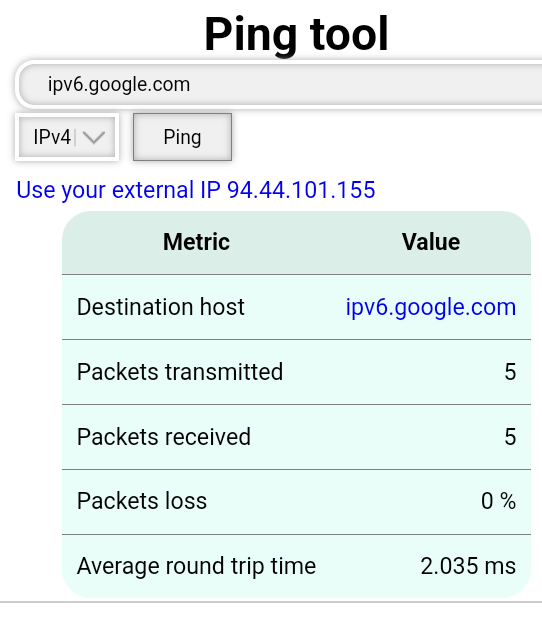Select the Packets loss row label
The height and width of the screenshot is (617, 542).
pyautogui.click(x=142, y=501)
